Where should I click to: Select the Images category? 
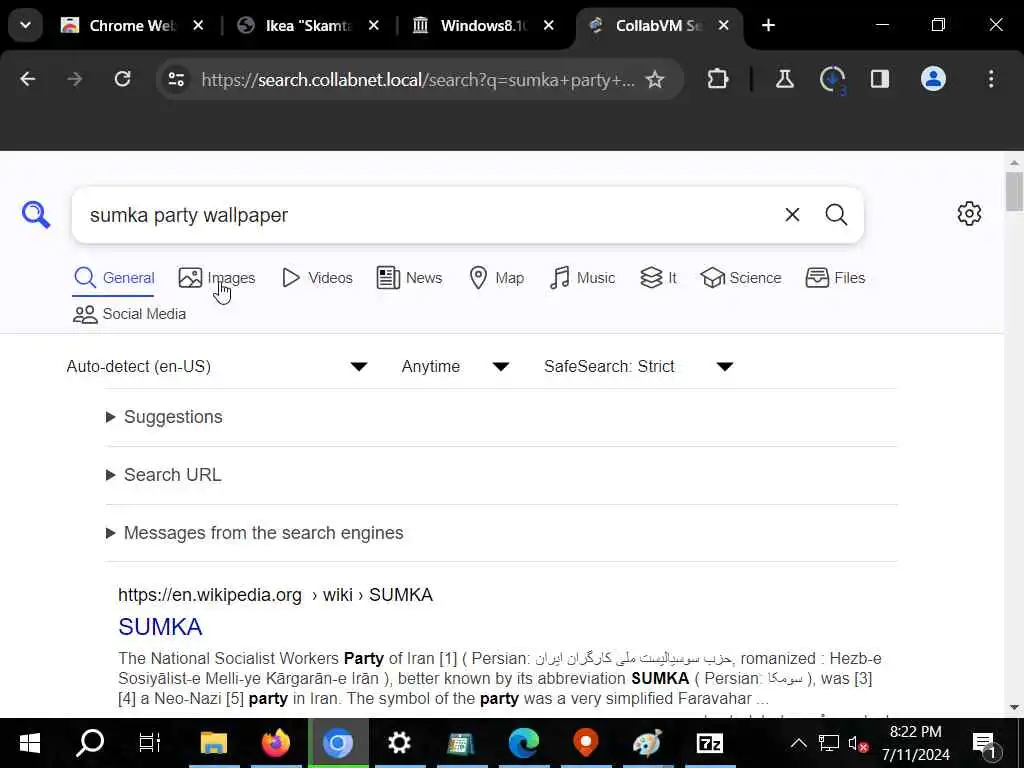tap(217, 278)
